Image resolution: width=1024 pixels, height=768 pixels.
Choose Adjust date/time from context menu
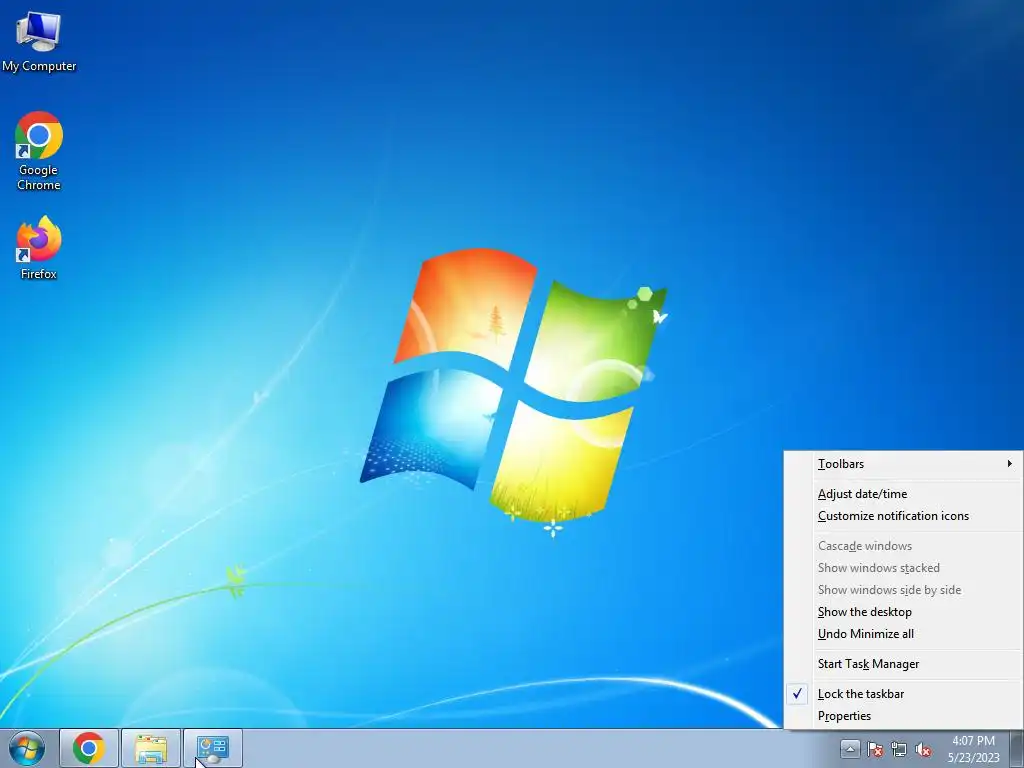point(904,494)
